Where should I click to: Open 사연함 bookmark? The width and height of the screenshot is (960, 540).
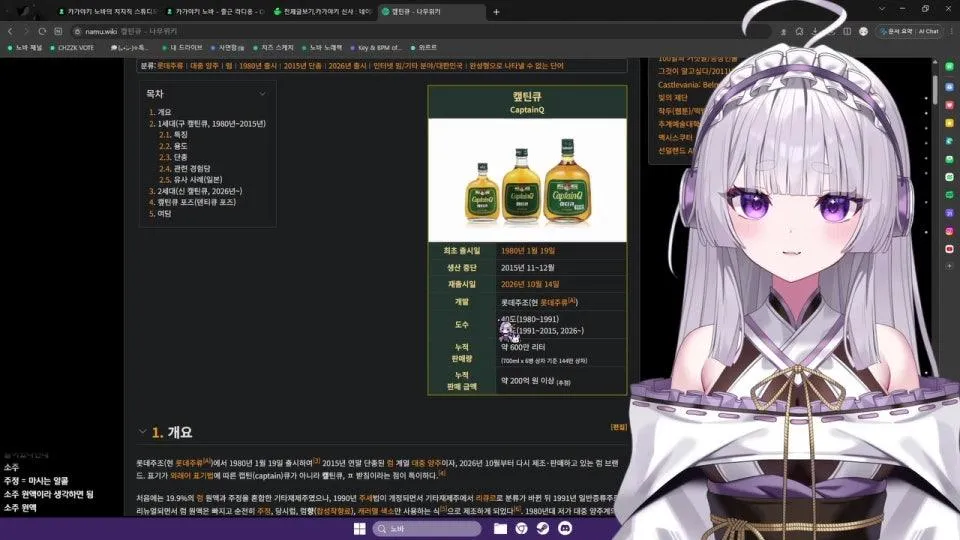click(227, 48)
